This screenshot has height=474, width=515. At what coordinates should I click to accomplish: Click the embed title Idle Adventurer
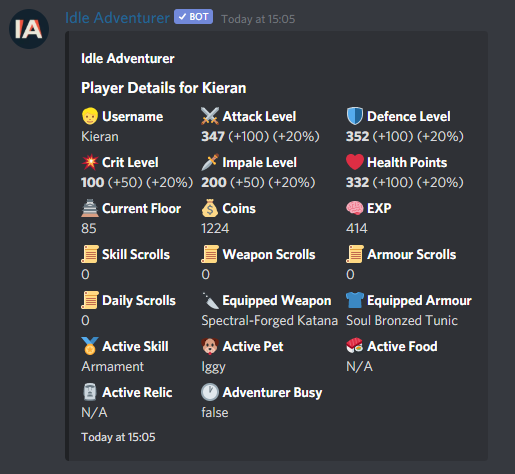pyautogui.click(x=128, y=58)
